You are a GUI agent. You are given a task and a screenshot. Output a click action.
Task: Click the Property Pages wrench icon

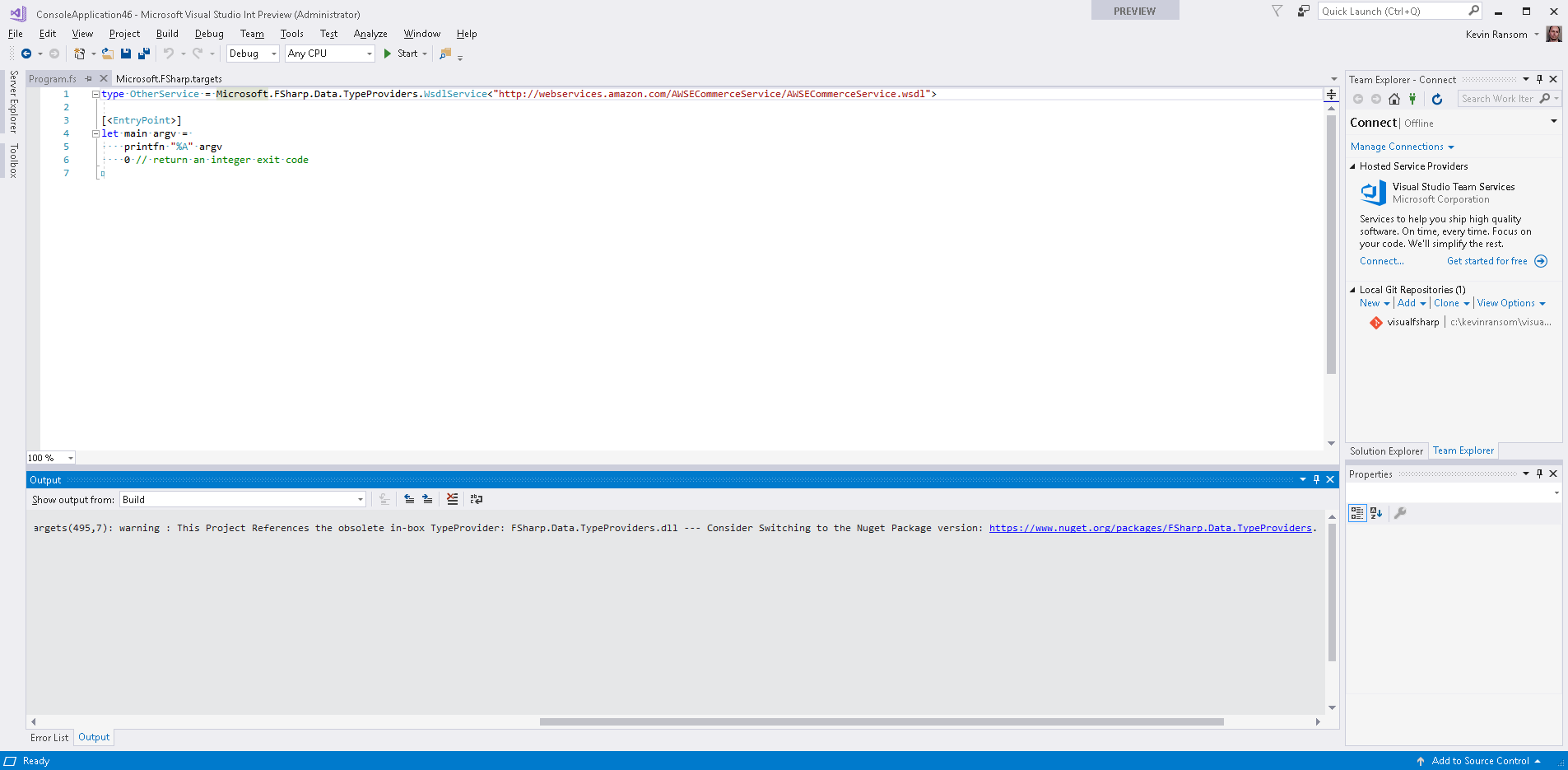1400,513
